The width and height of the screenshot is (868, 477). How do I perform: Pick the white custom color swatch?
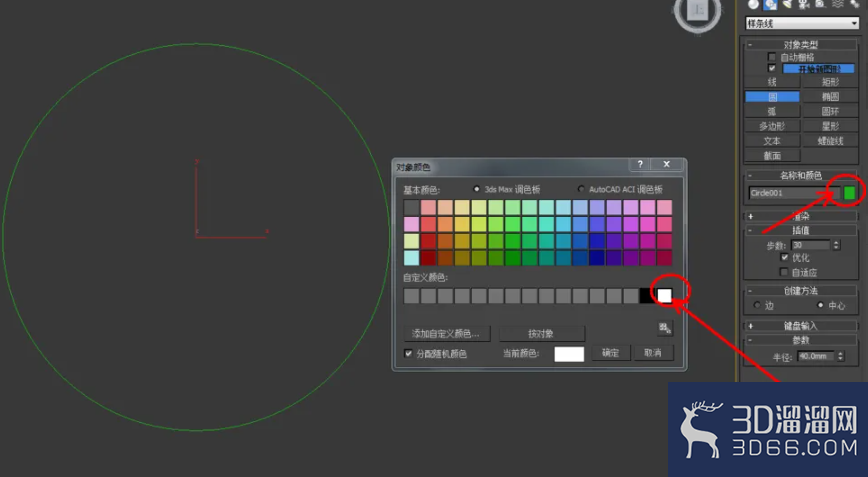tap(664, 295)
